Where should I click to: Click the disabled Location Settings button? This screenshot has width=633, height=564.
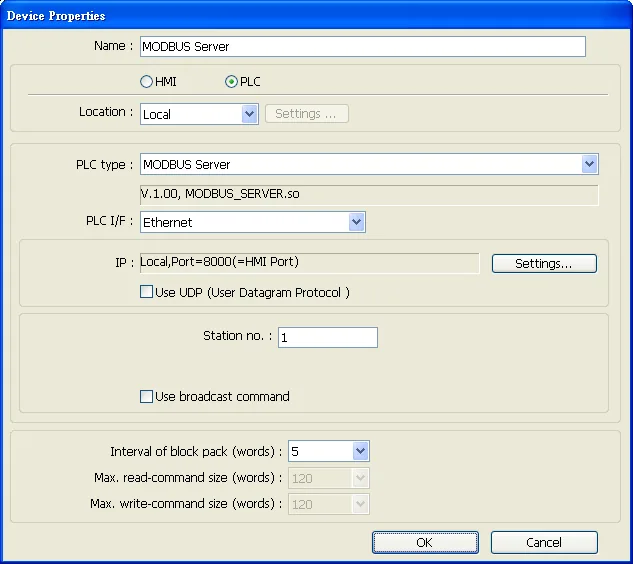point(307,114)
